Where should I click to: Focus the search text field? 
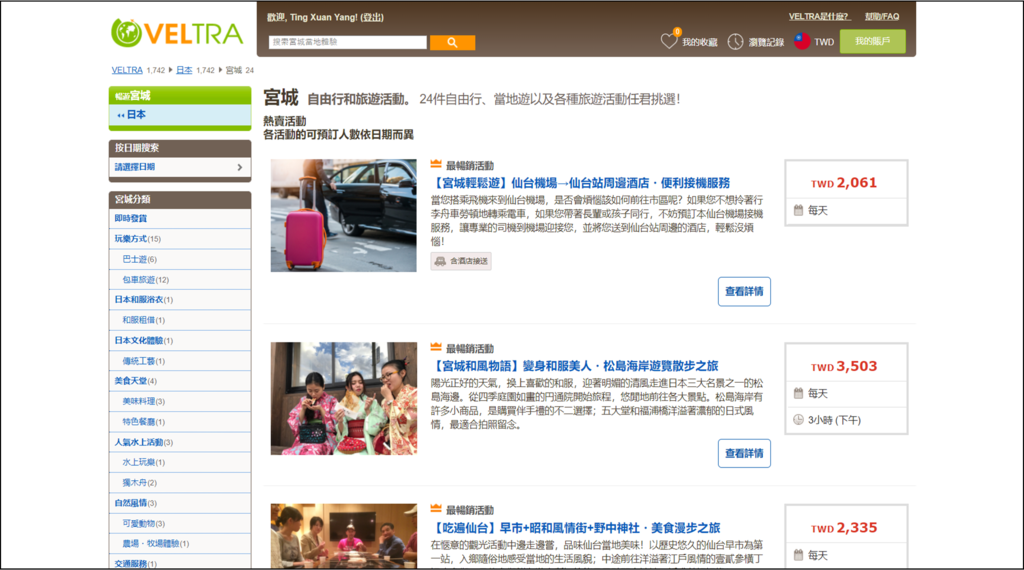(x=347, y=42)
